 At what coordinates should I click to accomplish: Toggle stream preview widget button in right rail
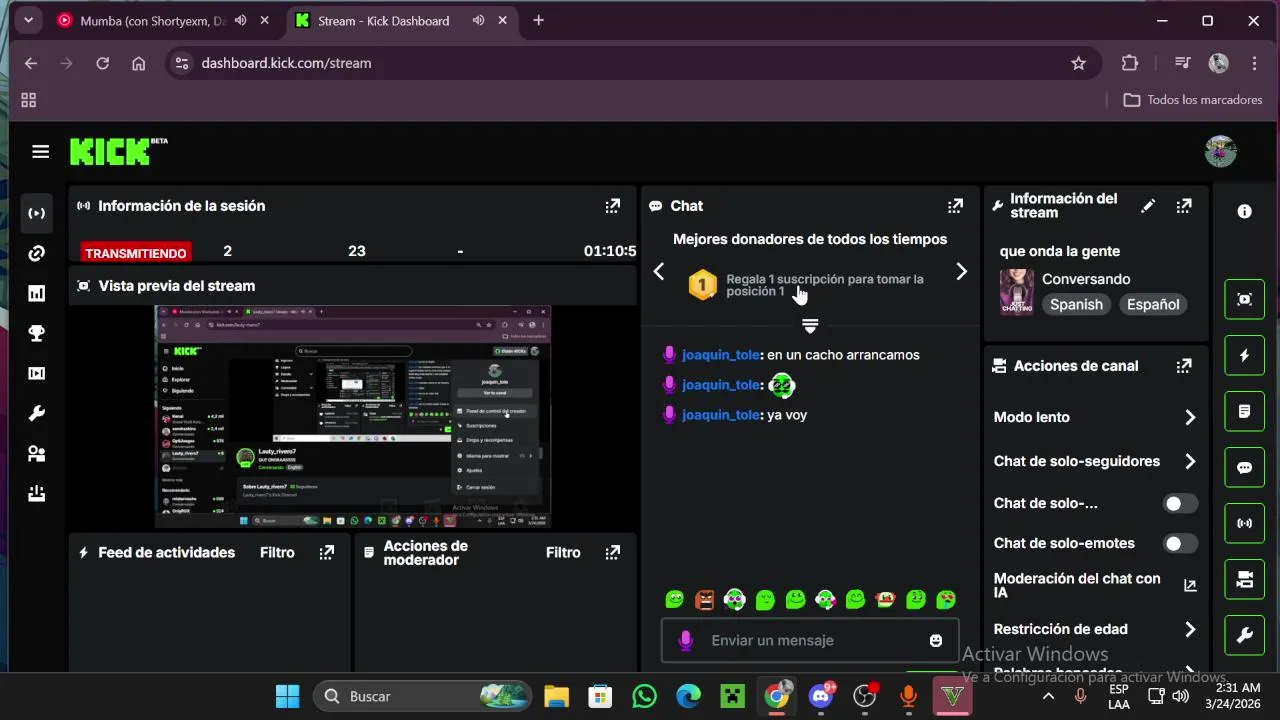[1244, 299]
